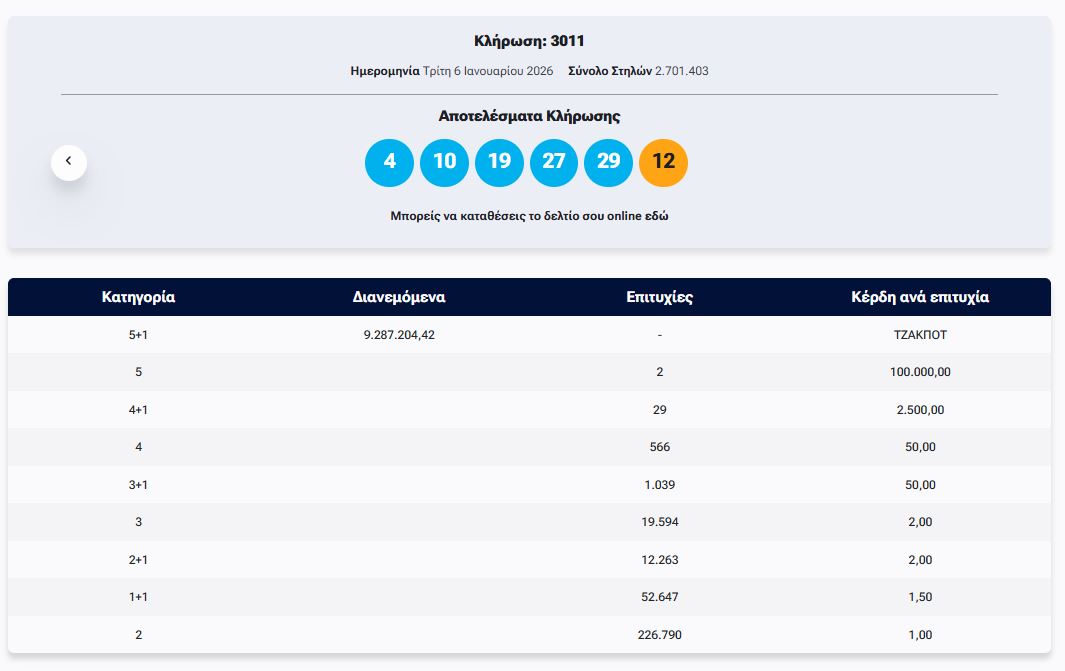Select the orange Joker ball 12
Image resolution: width=1065 pixels, height=671 pixels.
point(663,162)
